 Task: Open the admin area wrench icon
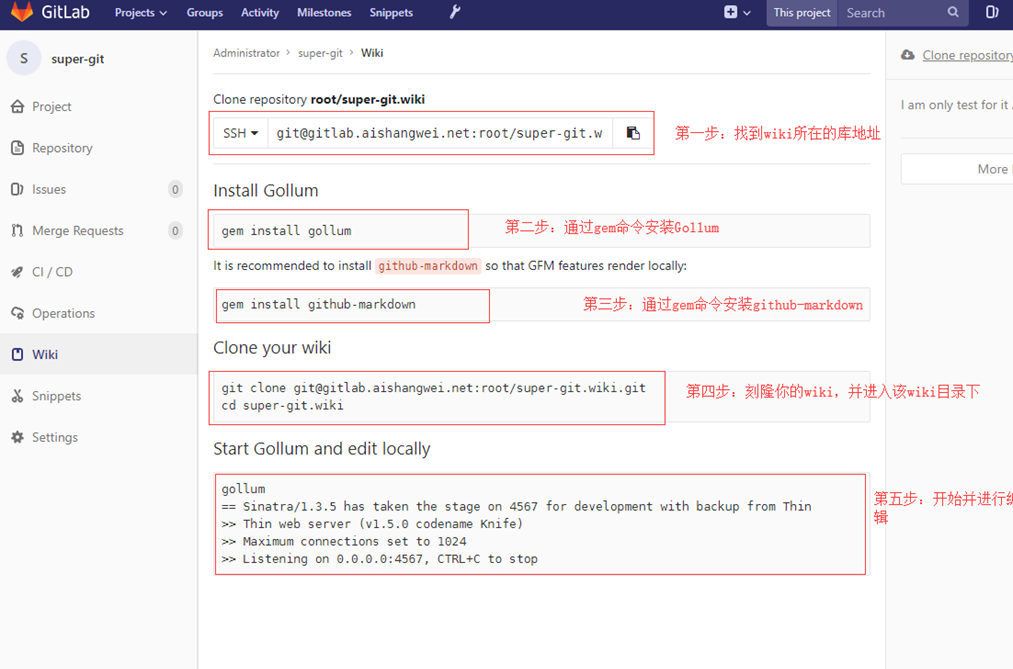455,12
